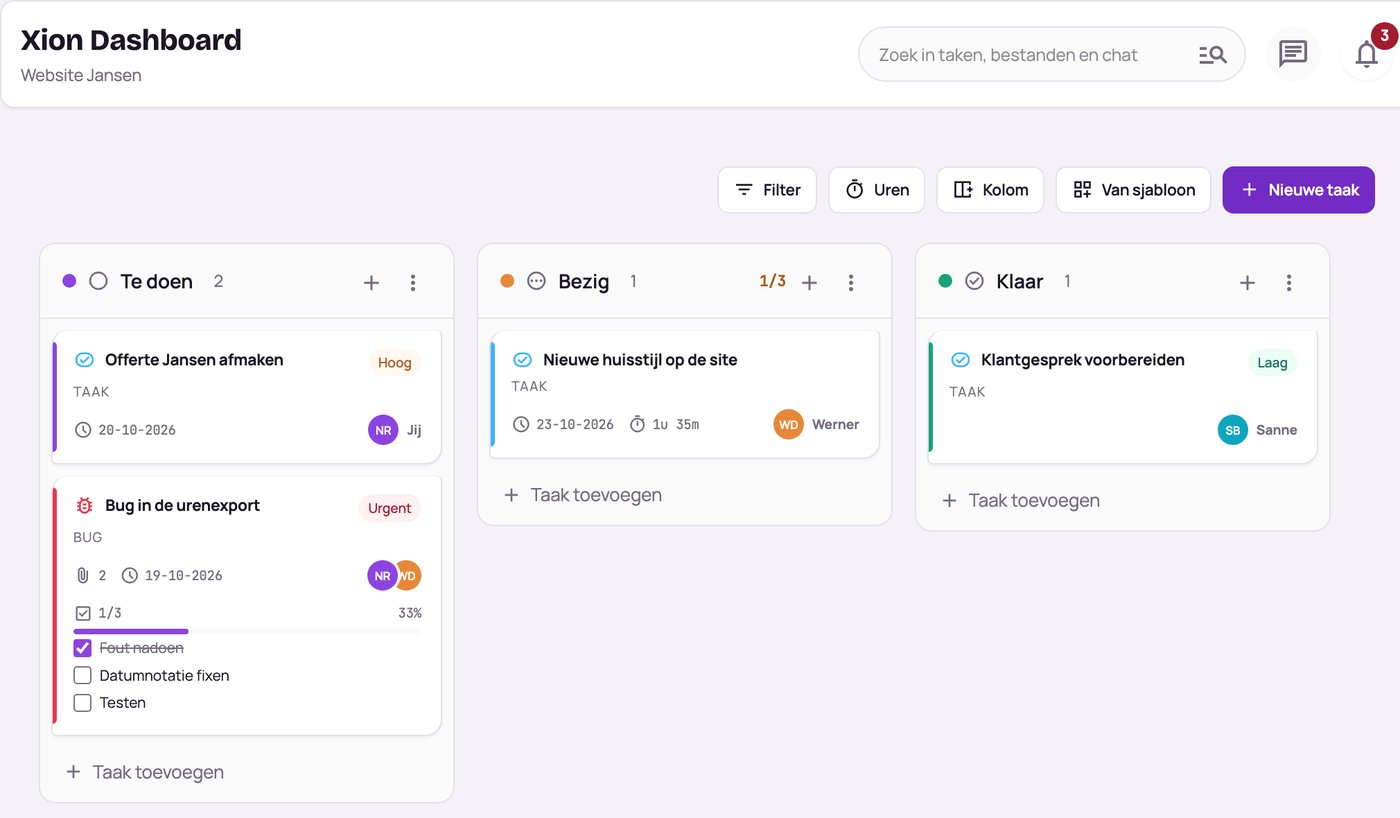The width and height of the screenshot is (1400, 818).
Task: Open the Kolom options
Action: tap(990, 190)
